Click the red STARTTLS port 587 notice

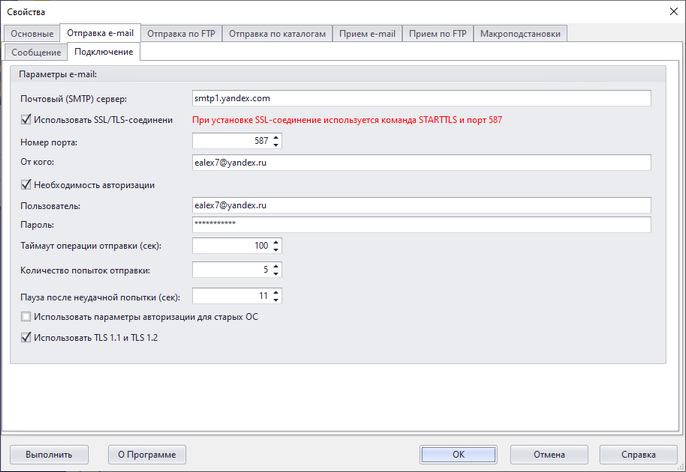tap(347, 120)
